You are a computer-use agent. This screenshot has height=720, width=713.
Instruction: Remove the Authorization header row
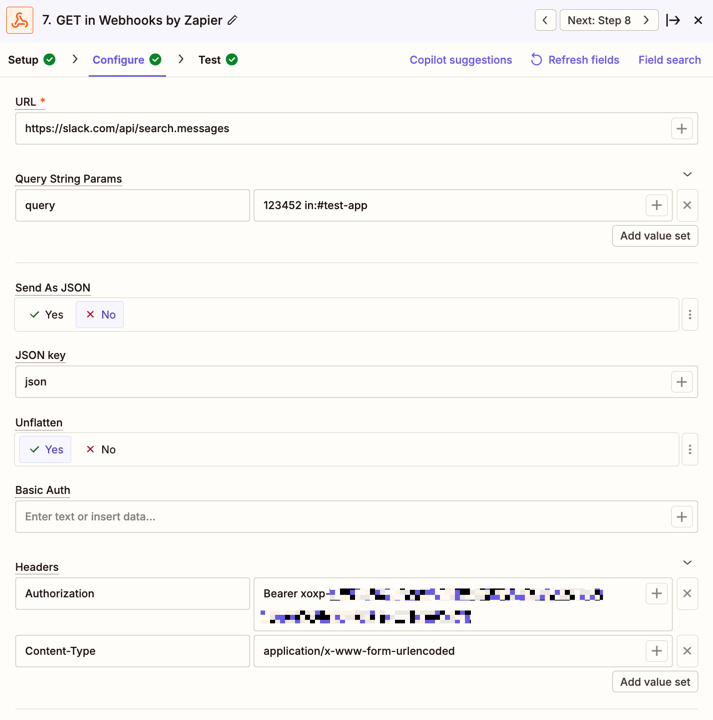click(687, 593)
